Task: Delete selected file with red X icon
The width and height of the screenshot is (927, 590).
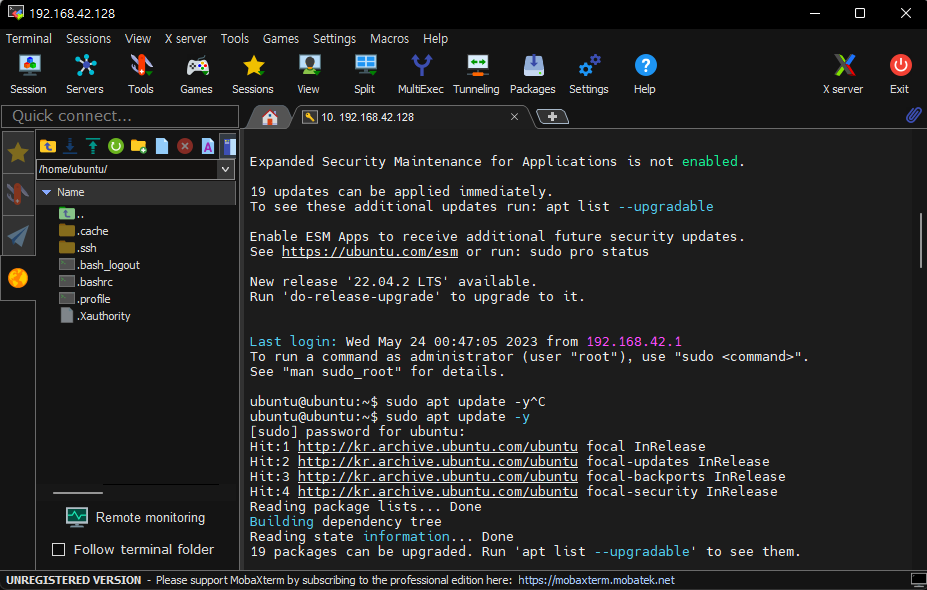Action: click(x=185, y=145)
